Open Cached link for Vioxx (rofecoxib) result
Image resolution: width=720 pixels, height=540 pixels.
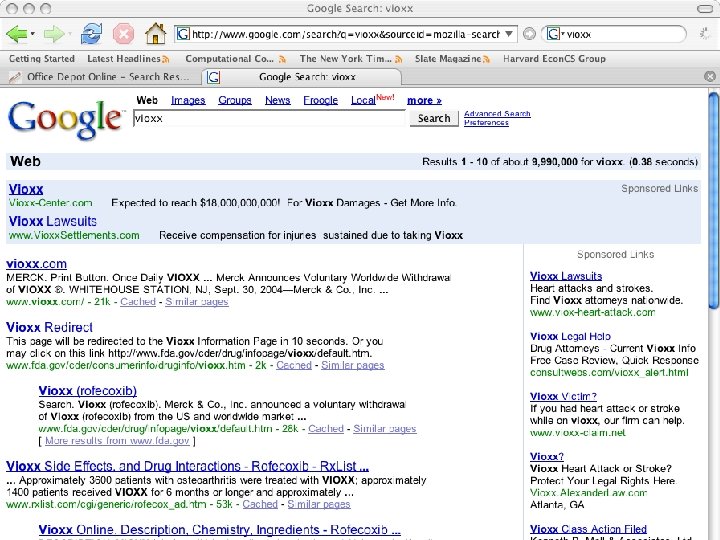coord(326,428)
